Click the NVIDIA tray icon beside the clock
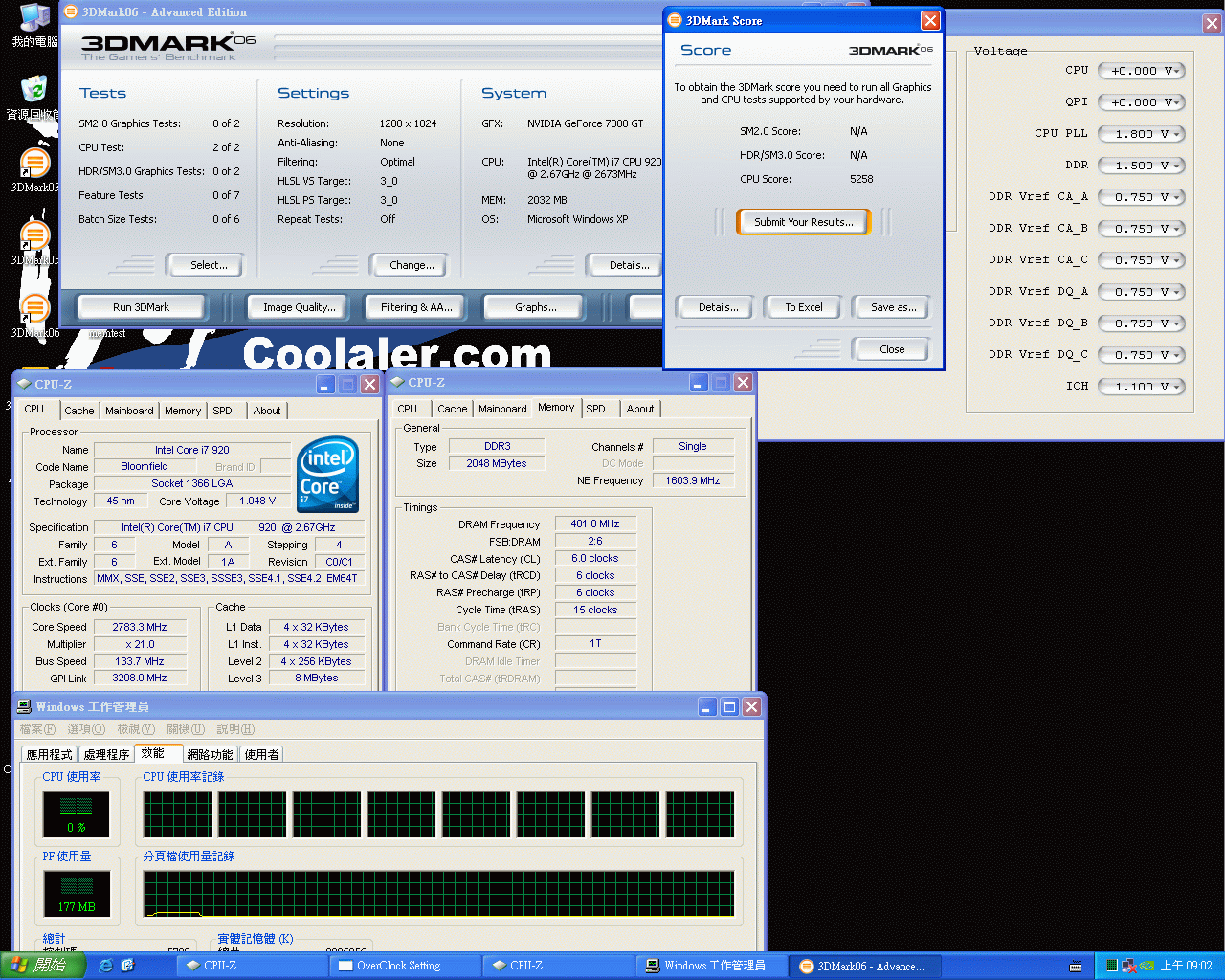The height and width of the screenshot is (980, 1225). [1147, 966]
